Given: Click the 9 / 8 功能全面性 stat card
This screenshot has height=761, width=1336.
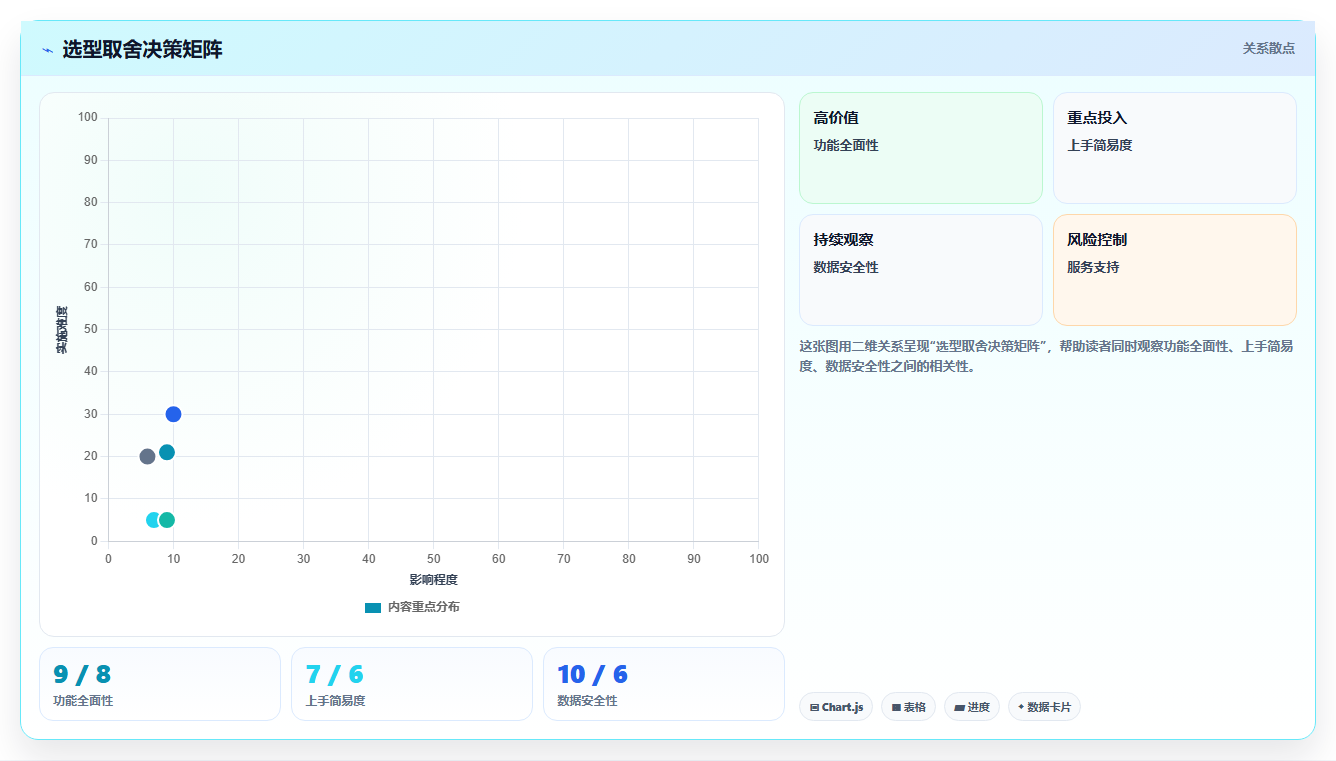Looking at the screenshot, I should click(160, 684).
